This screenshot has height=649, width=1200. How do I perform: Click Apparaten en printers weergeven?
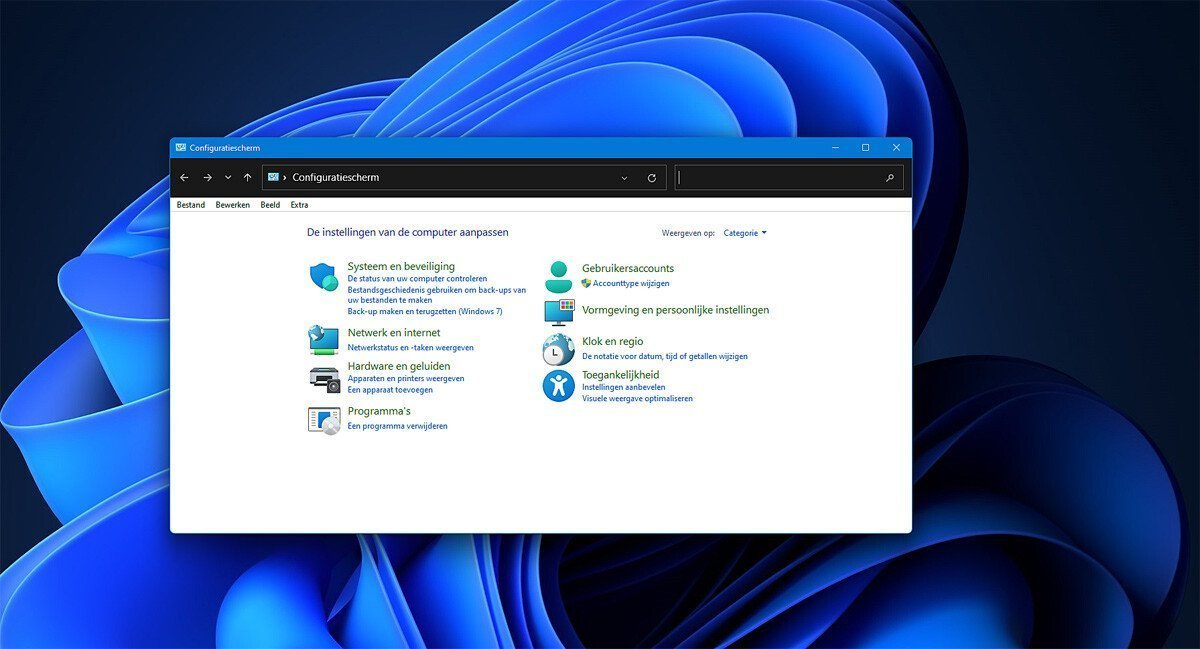[406, 379]
